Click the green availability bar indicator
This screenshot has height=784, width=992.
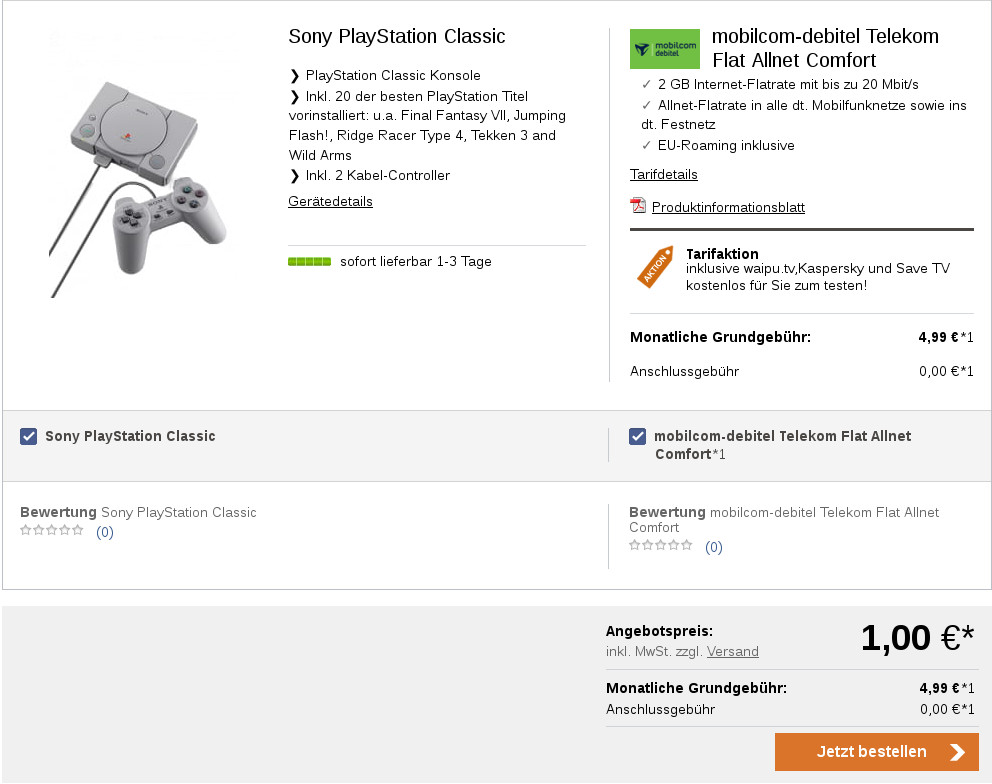[309, 262]
